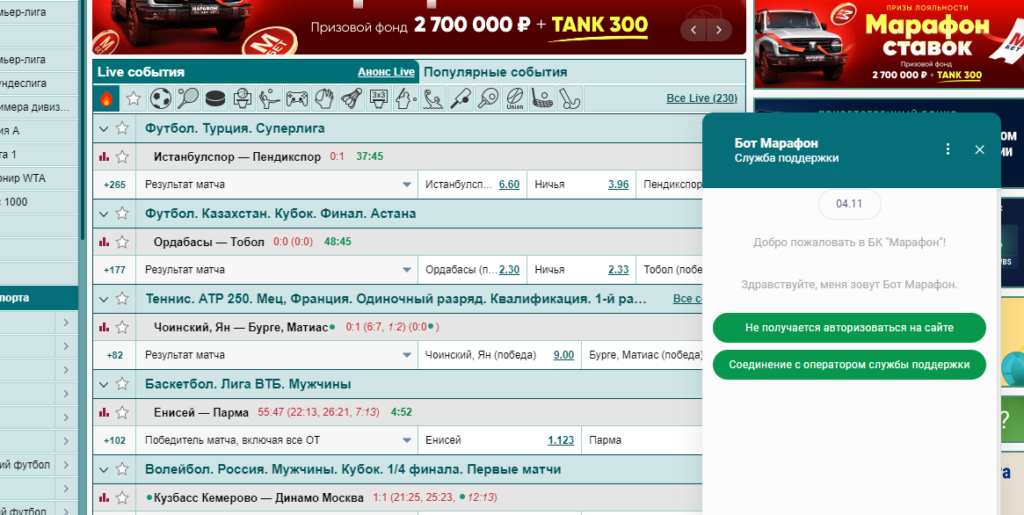Select odds 2.30 for Ордабасы win

click(509, 270)
